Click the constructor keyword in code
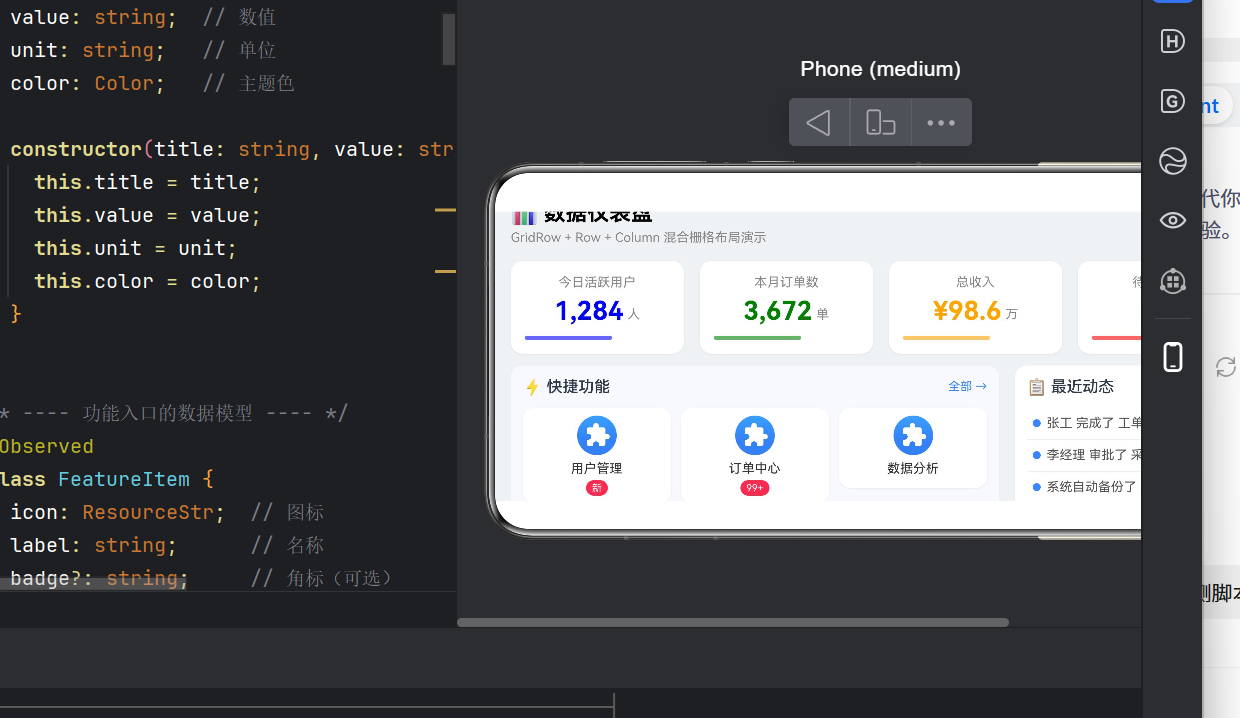This screenshot has height=718, width=1240. click(x=76, y=149)
